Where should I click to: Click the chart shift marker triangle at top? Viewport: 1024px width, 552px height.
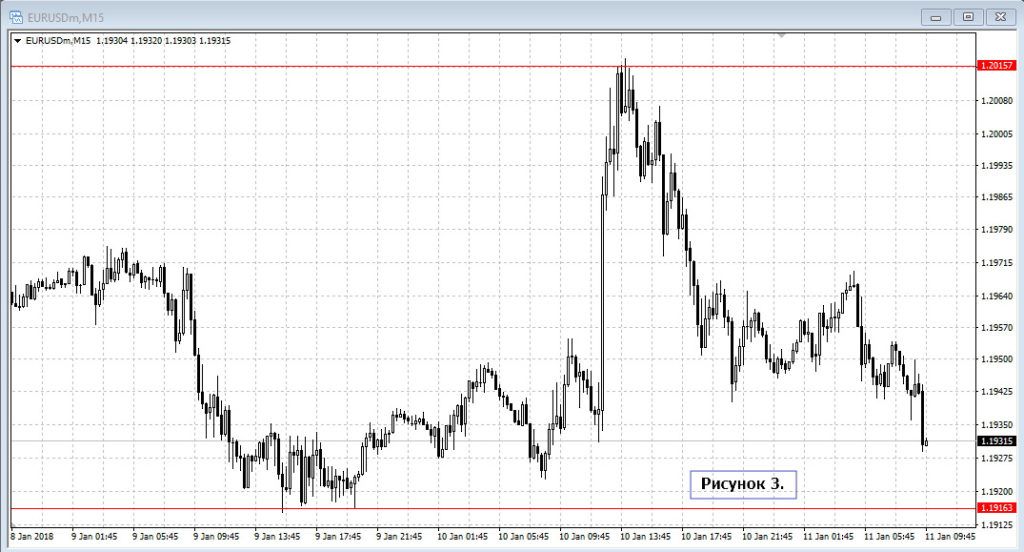pos(783,35)
